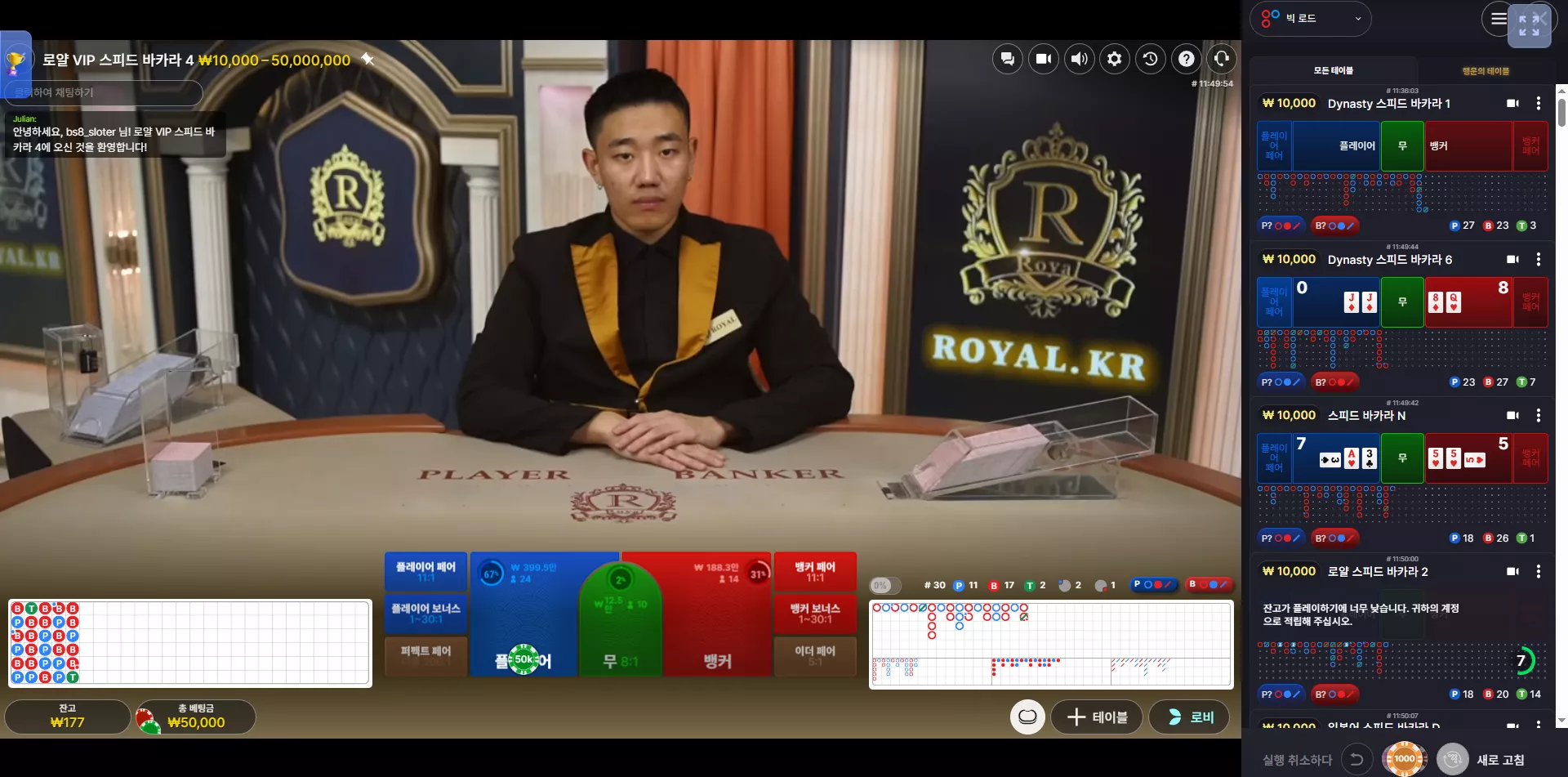This screenshot has height=777, width=1568.
Task: Bet on 이더 페어 side bet
Action: tap(815, 656)
